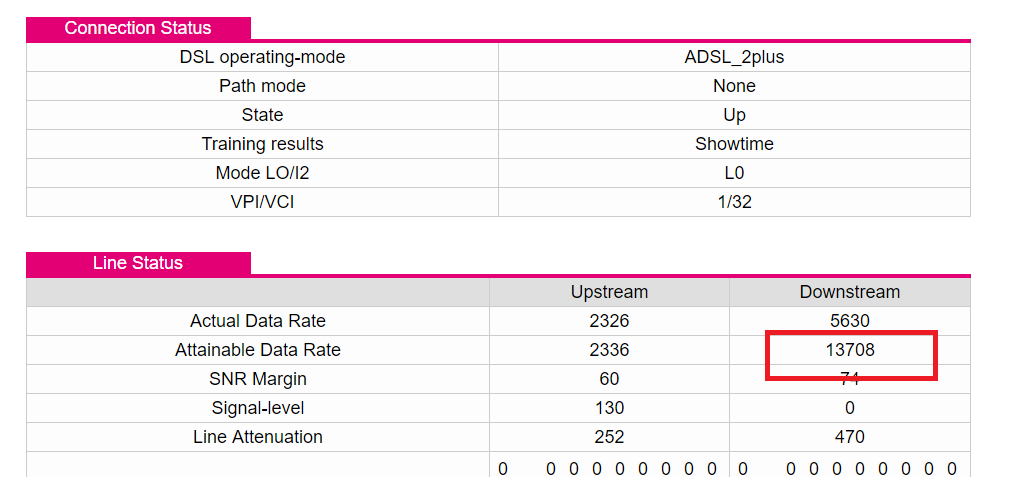This screenshot has height=477, width=1015.
Task: Click the Signal-level upstream value 130
Action: 609,408
